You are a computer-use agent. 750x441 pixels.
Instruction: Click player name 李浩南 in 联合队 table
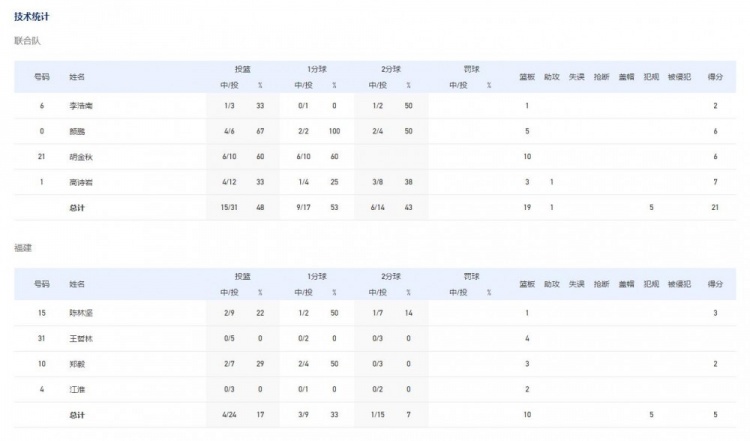[81, 105]
